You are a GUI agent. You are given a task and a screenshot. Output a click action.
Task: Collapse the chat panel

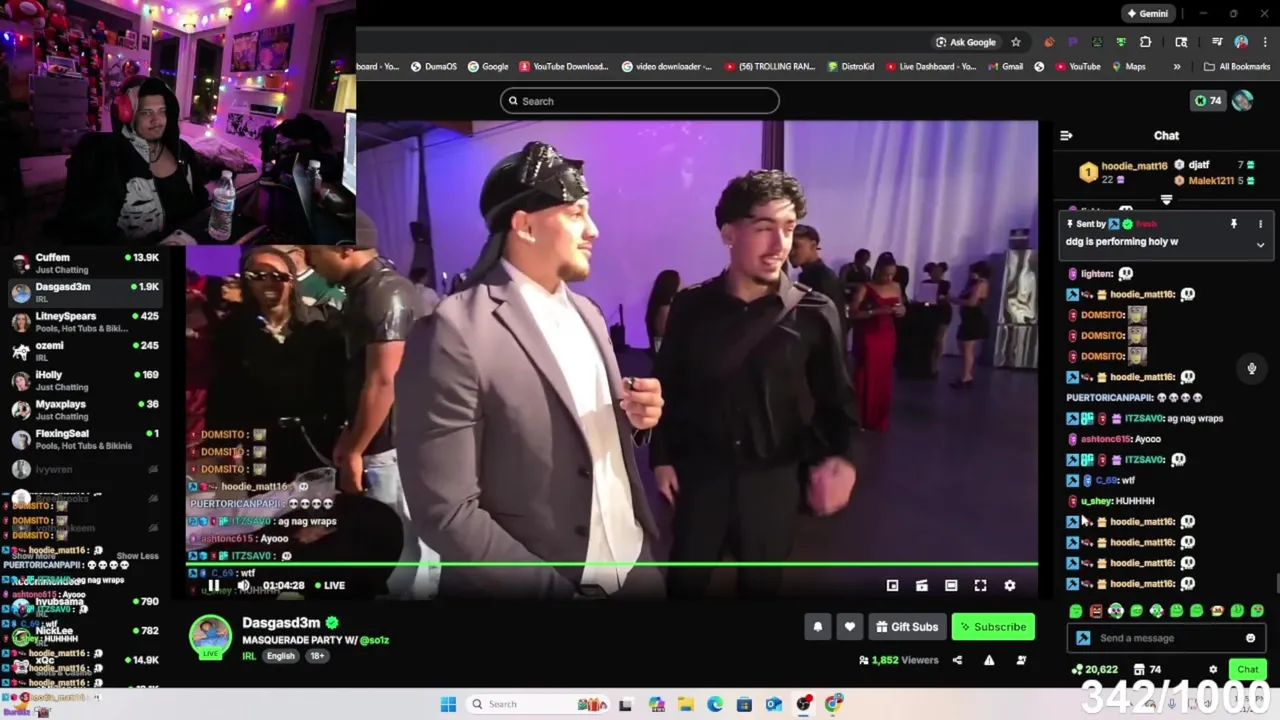coord(1066,135)
